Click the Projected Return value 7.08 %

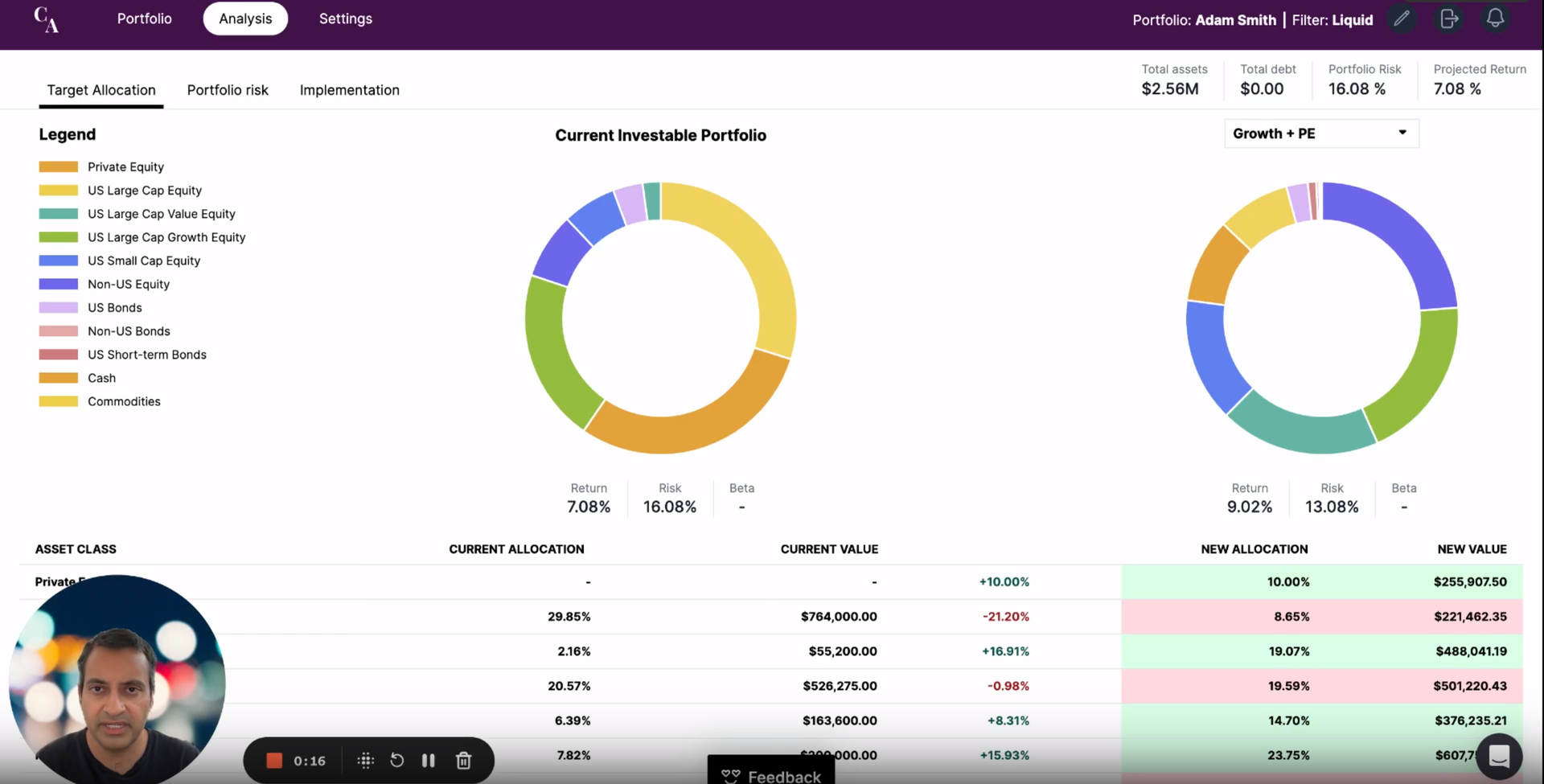(x=1457, y=88)
